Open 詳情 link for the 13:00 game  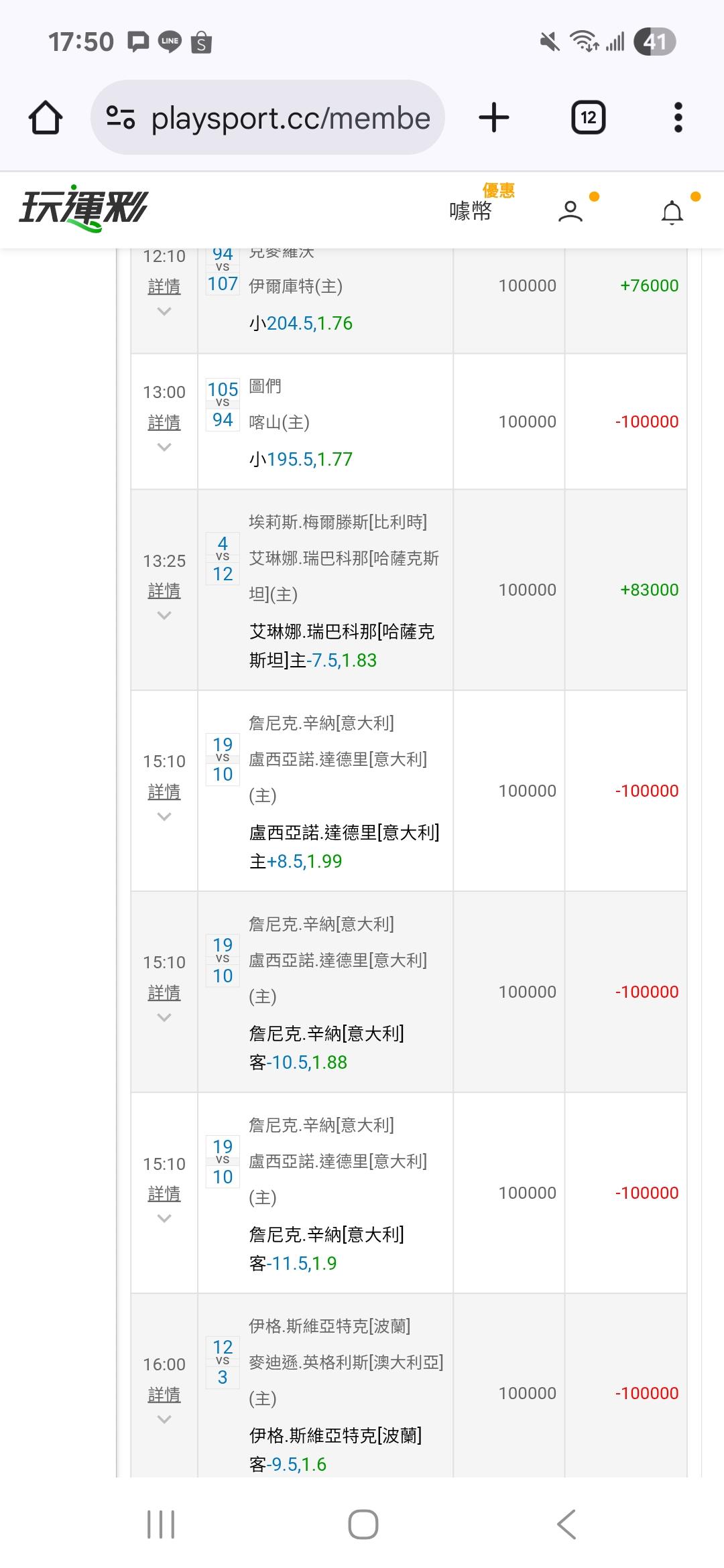click(164, 423)
